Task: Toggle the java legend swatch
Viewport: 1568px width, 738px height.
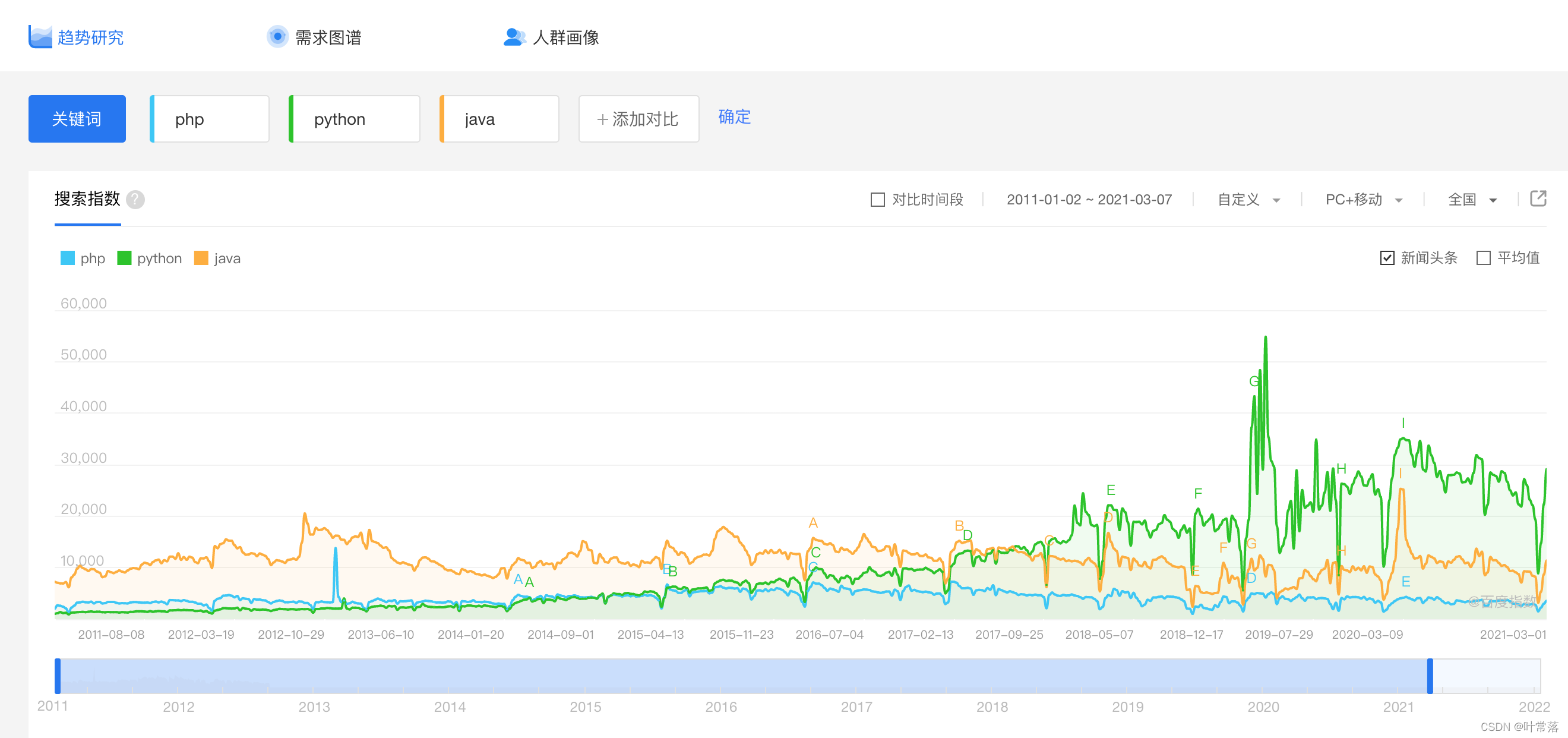Action: point(201,258)
